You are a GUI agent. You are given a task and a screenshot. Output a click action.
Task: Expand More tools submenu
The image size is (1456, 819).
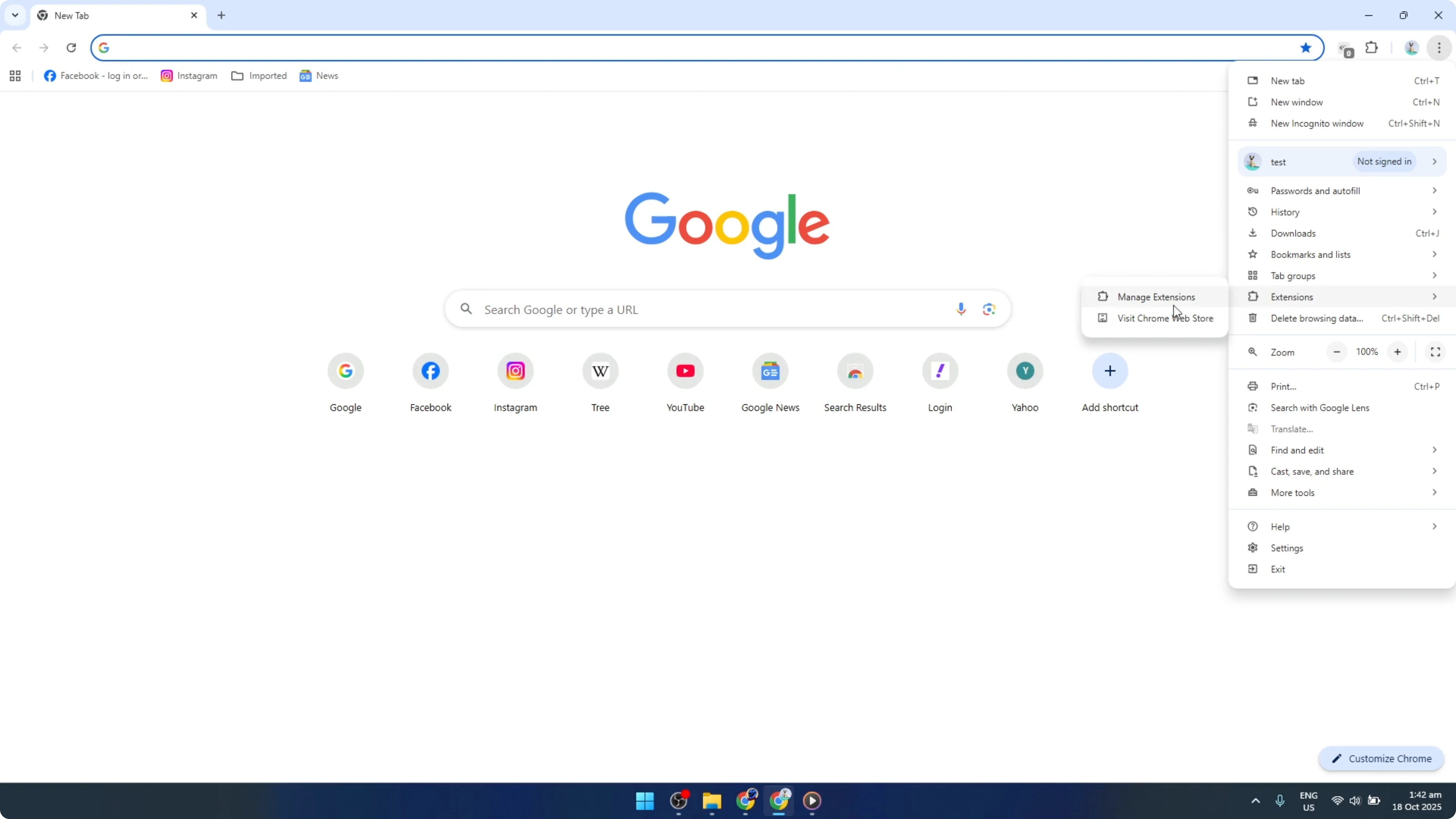(x=1342, y=493)
